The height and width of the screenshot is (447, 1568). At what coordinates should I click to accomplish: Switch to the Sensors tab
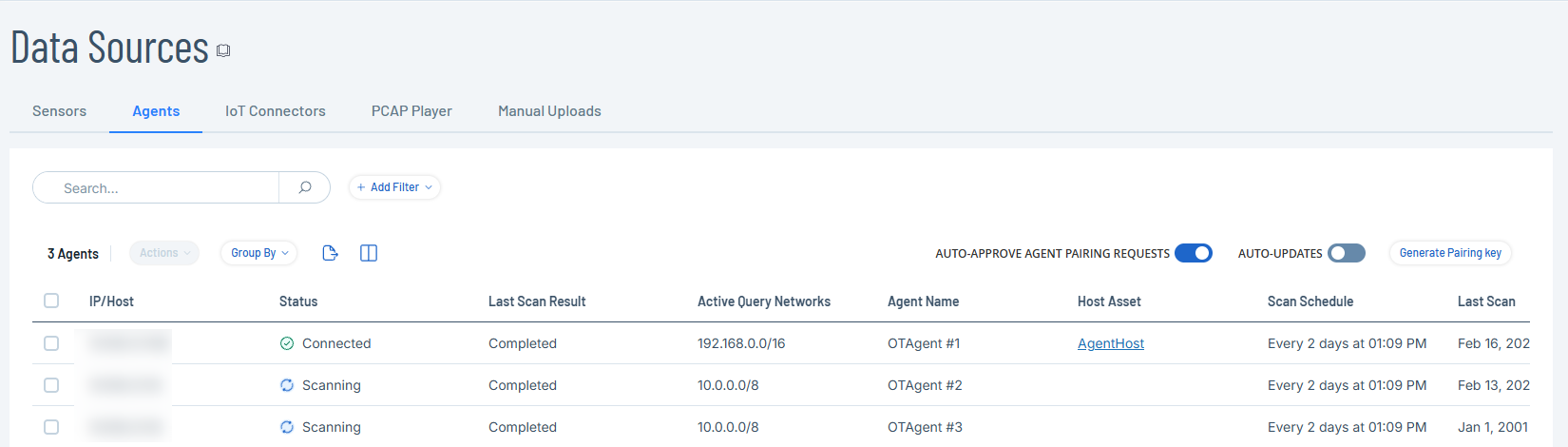click(x=59, y=111)
